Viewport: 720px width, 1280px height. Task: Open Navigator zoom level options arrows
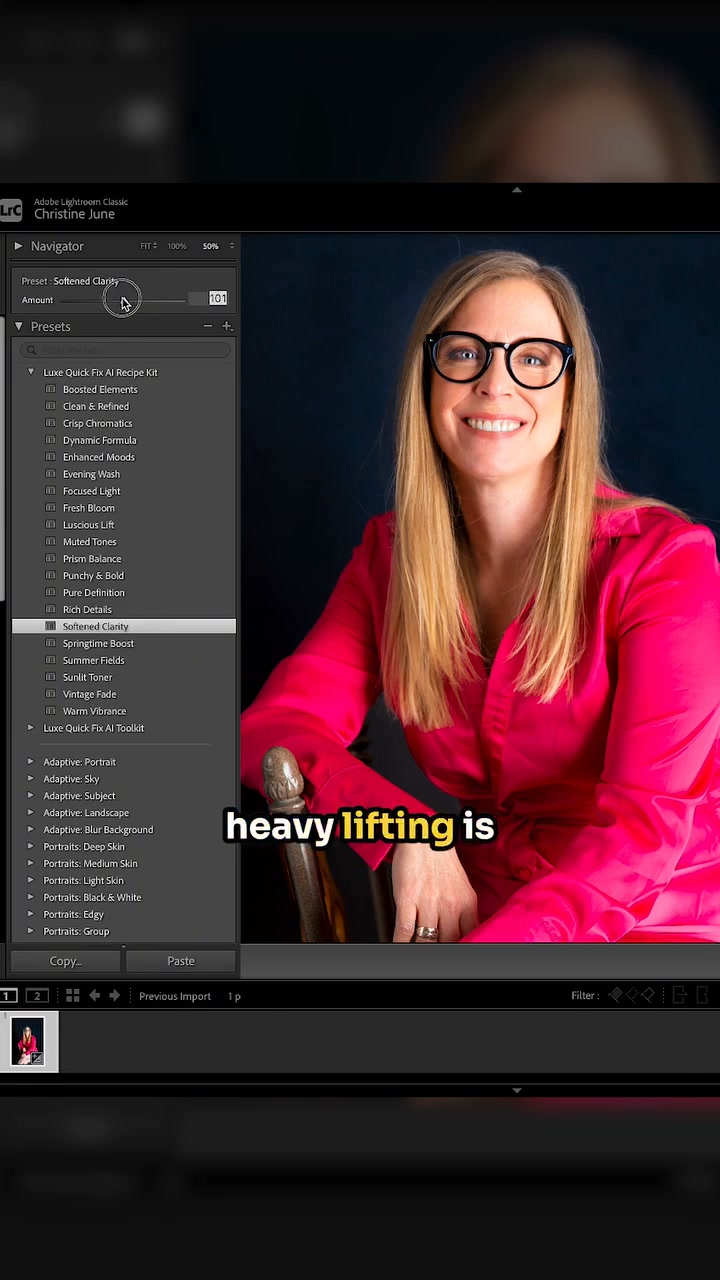click(232, 246)
